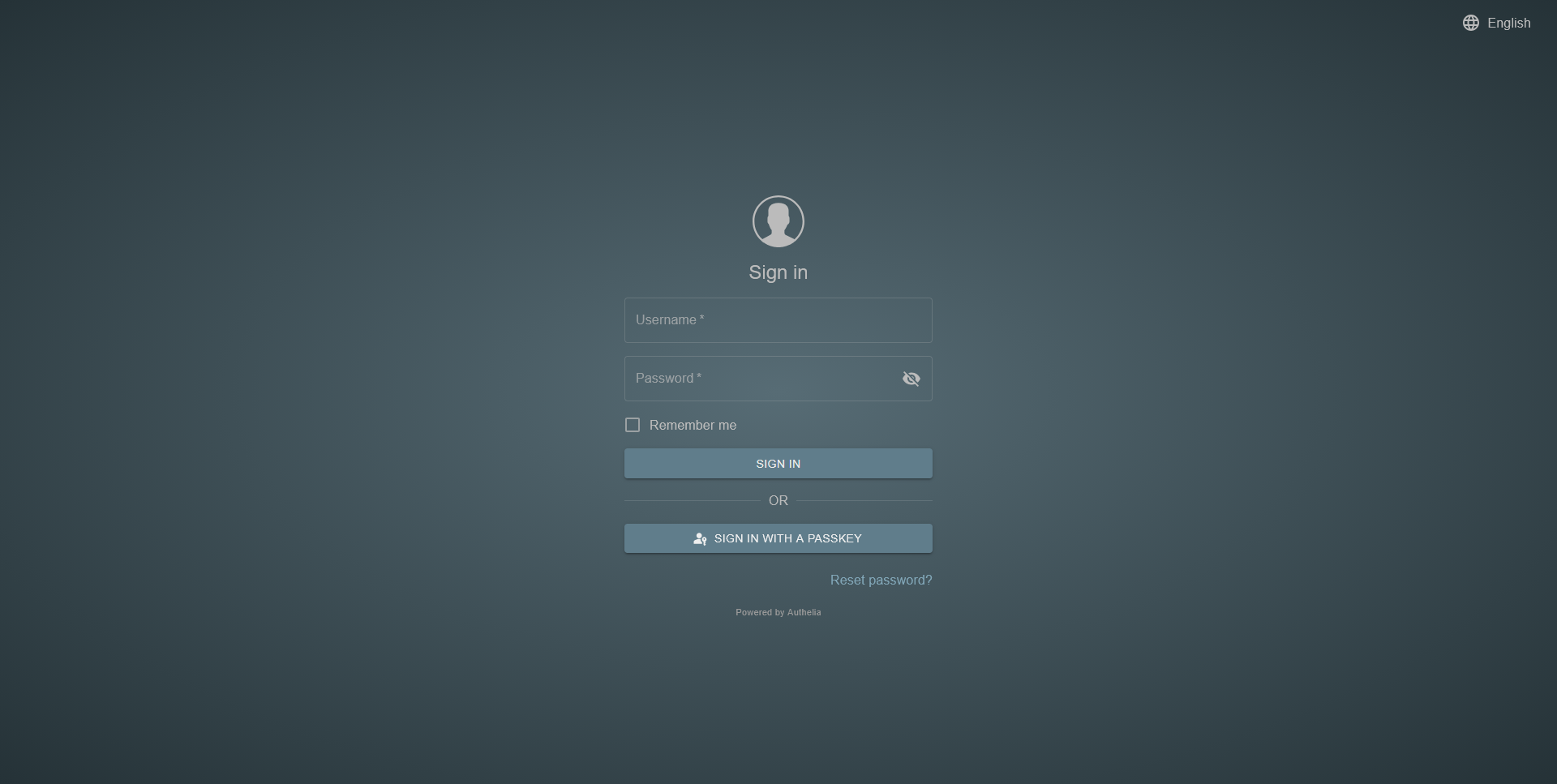Click the Powered by footer text
Image resolution: width=1557 pixels, height=784 pixels.
tap(759, 612)
